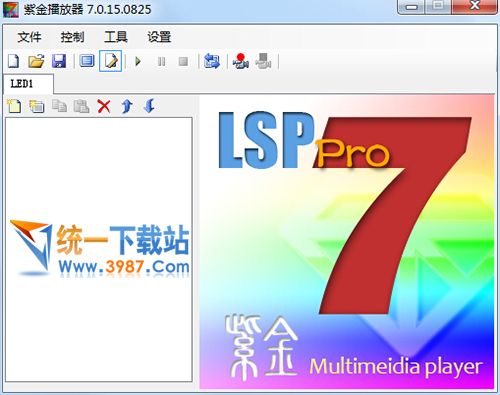Screen dimensions: 500x395
Task: Click the New file icon in the toolbar
Action: click(x=14, y=61)
